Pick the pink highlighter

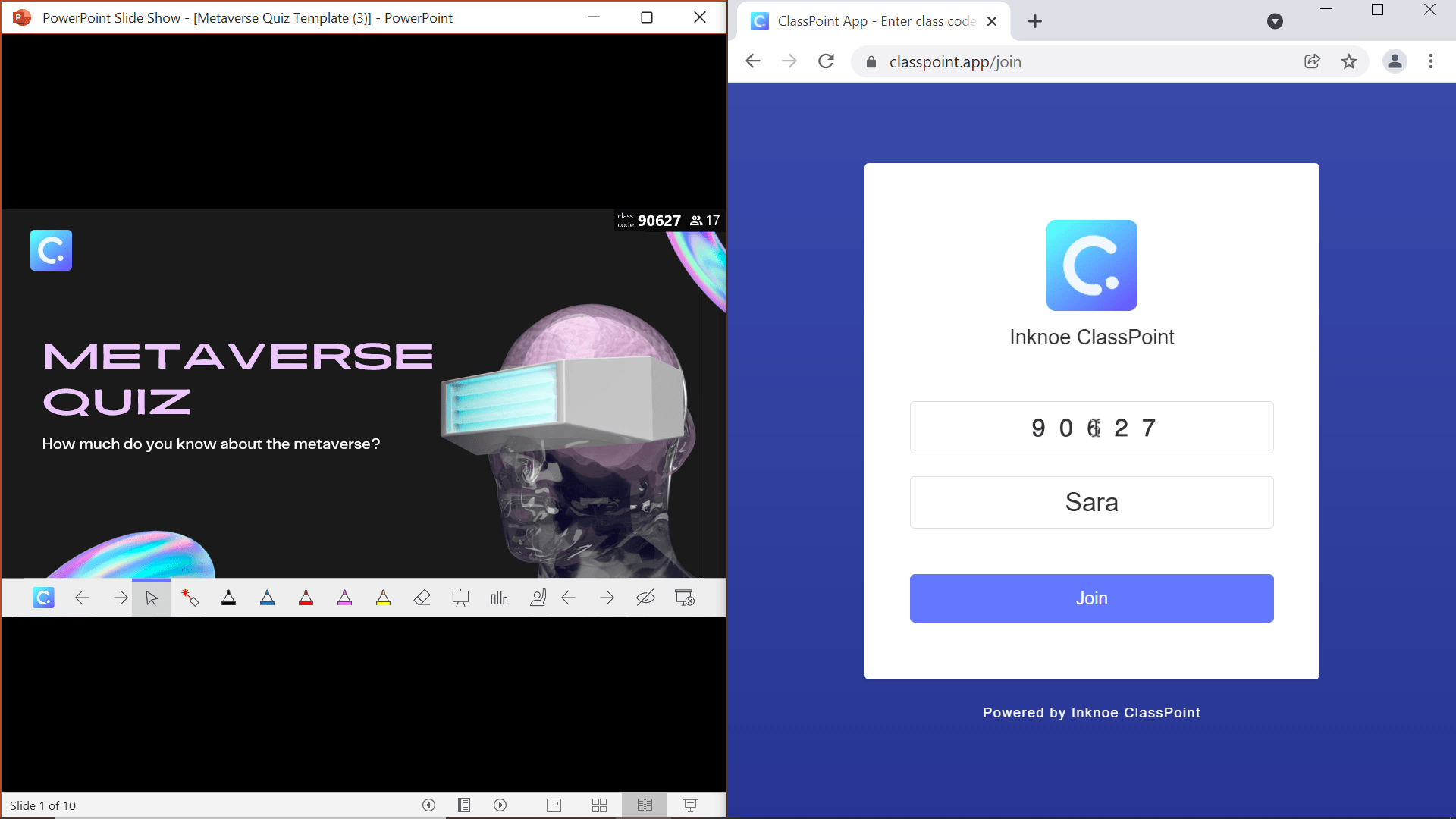(x=345, y=598)
